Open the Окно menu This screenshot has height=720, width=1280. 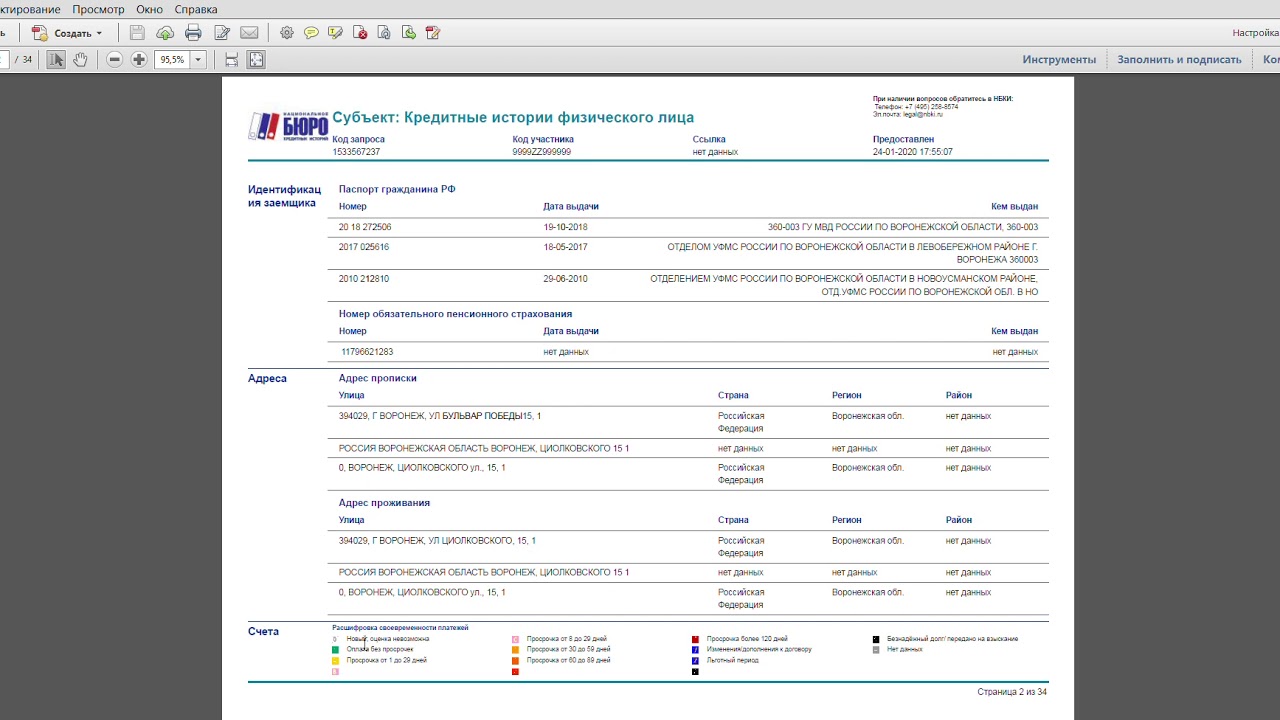pos(149,9)
